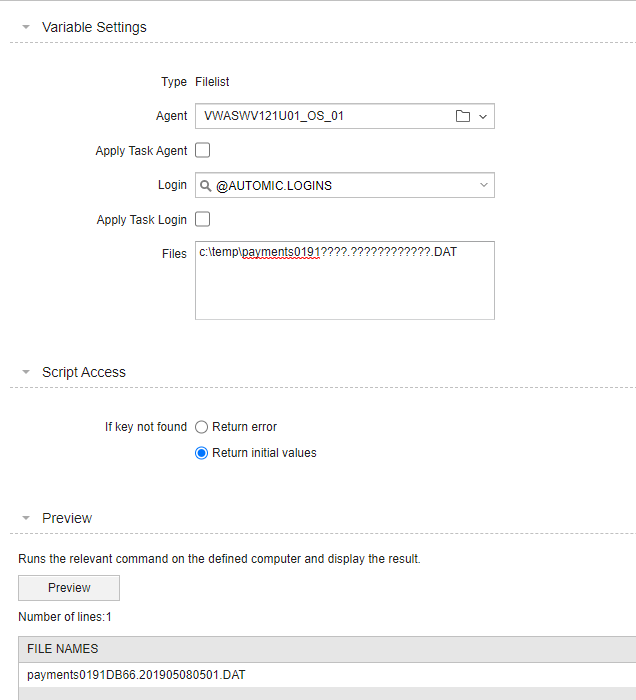Open the Login dropdown arrow

click(x=484, y=185)
